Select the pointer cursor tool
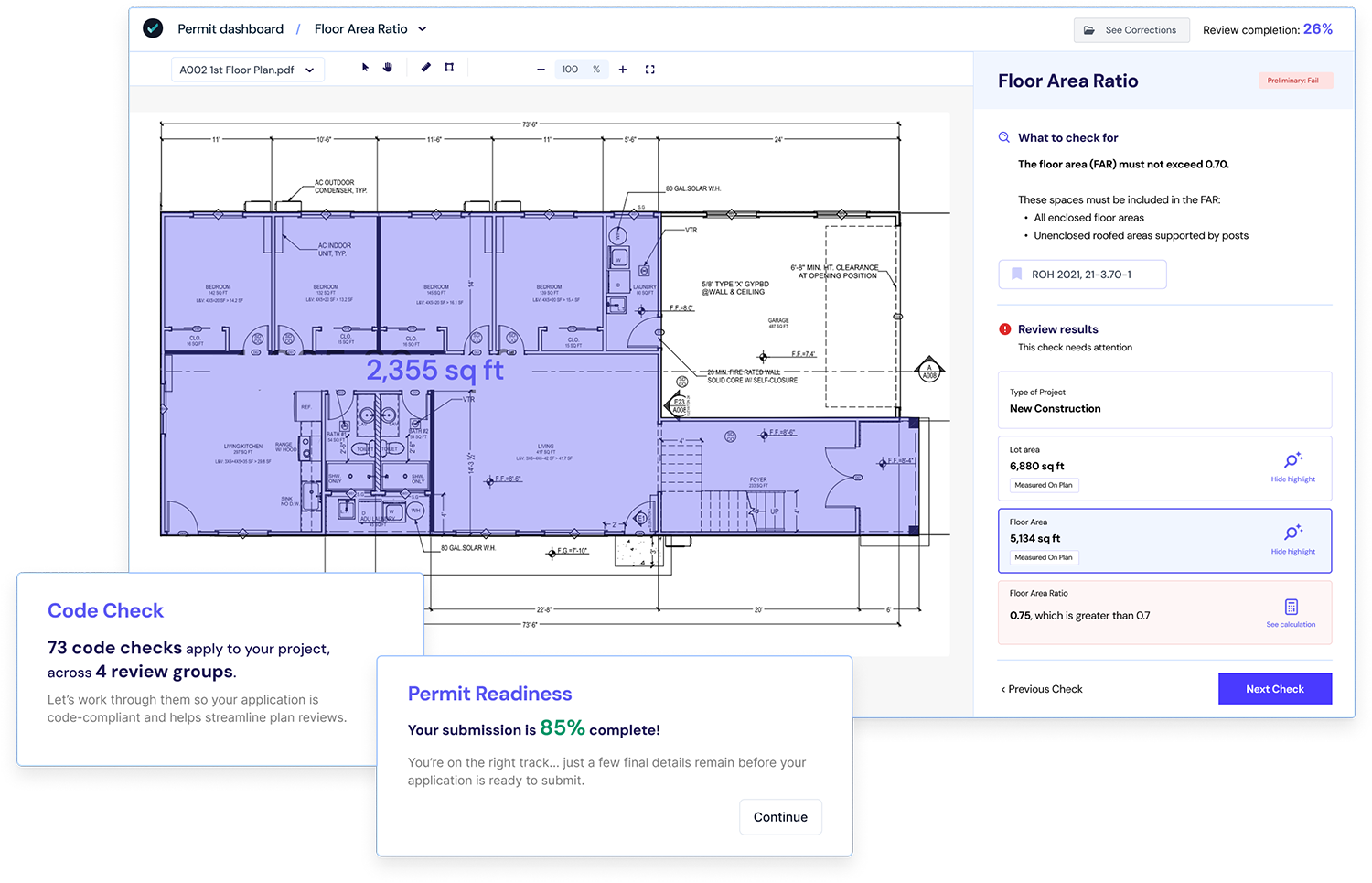Viewport: 1372px width, 883px height. (365, 68)
